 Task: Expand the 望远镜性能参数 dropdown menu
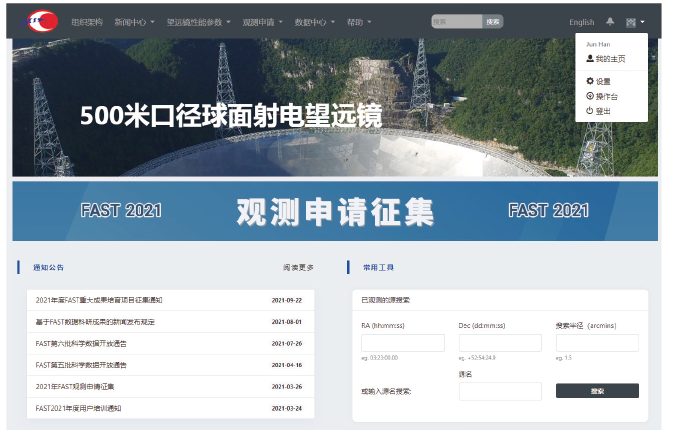tap(198, 22)
